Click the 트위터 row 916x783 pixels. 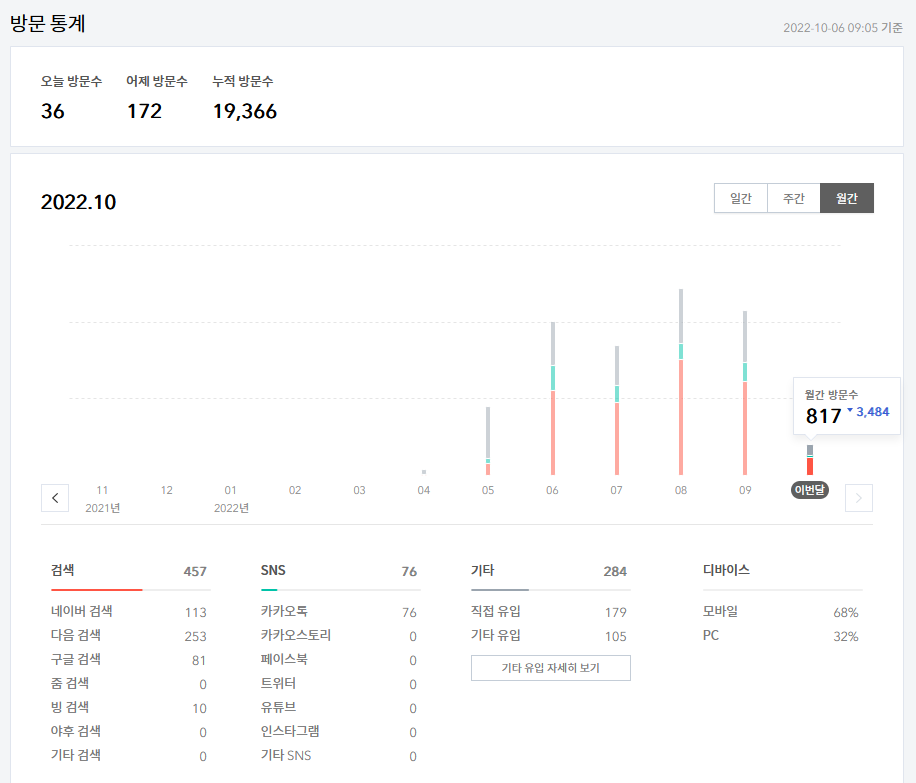(x=339, y=684)
